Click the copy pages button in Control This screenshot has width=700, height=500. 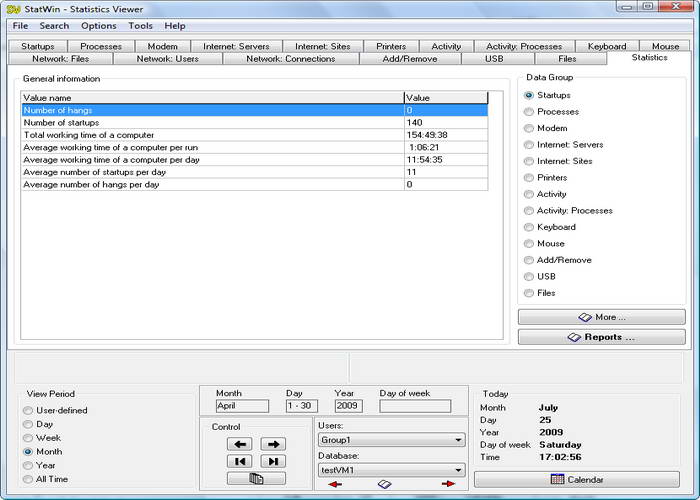[x=256, y=479]
